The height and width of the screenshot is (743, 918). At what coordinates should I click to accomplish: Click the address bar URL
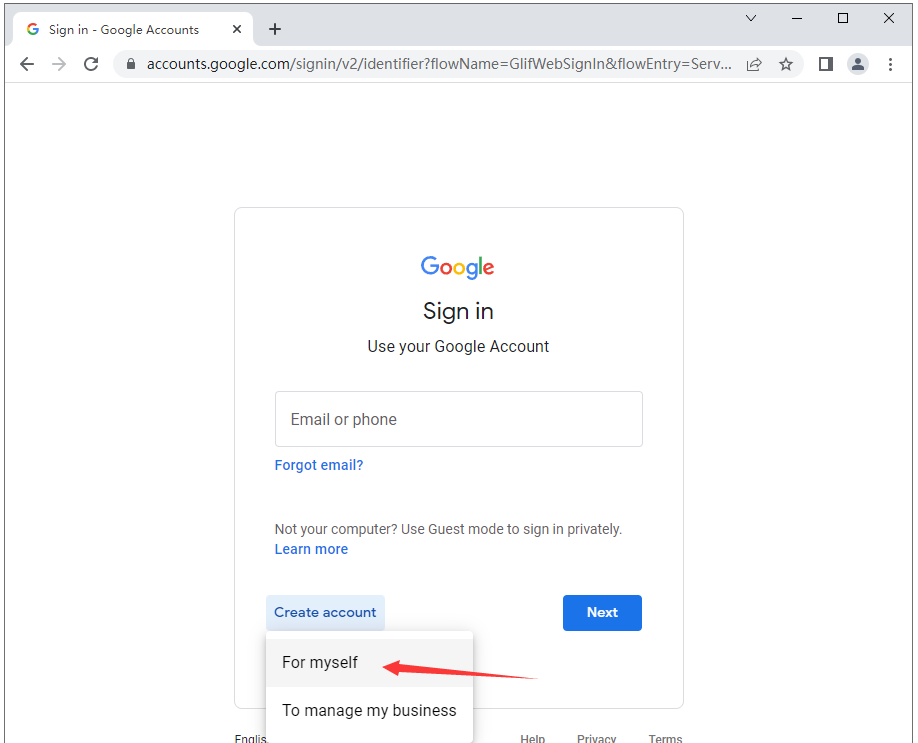[438, 64]
